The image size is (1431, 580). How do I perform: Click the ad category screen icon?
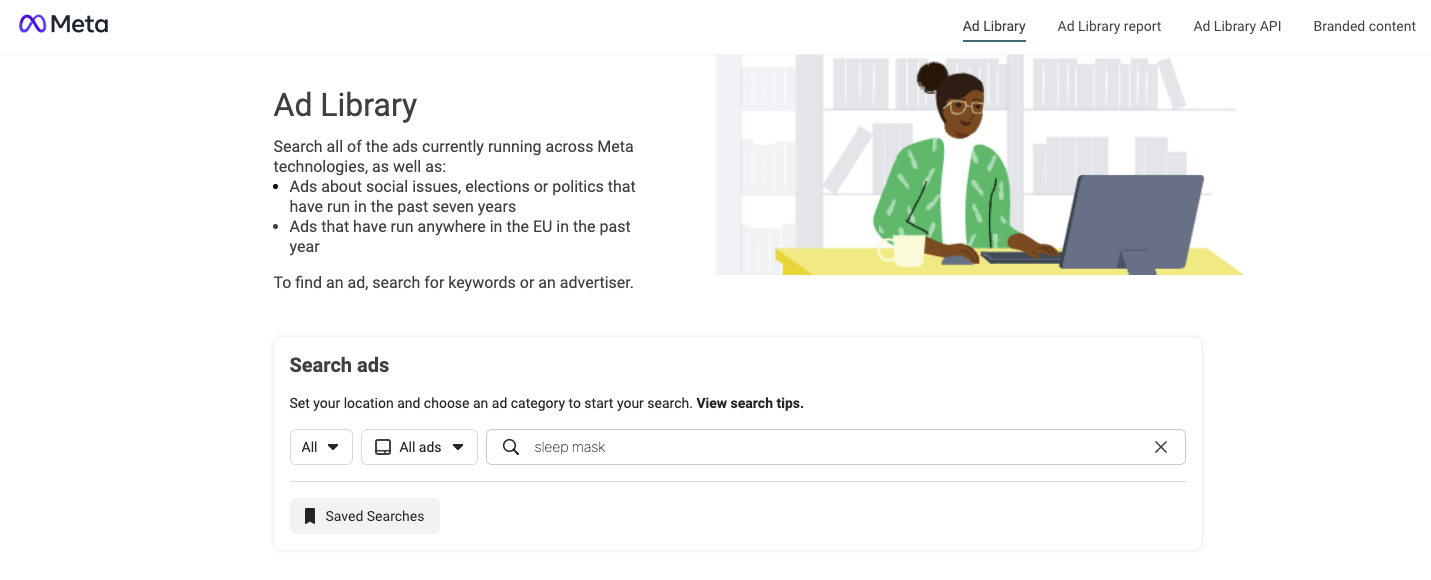pos(383,447)
